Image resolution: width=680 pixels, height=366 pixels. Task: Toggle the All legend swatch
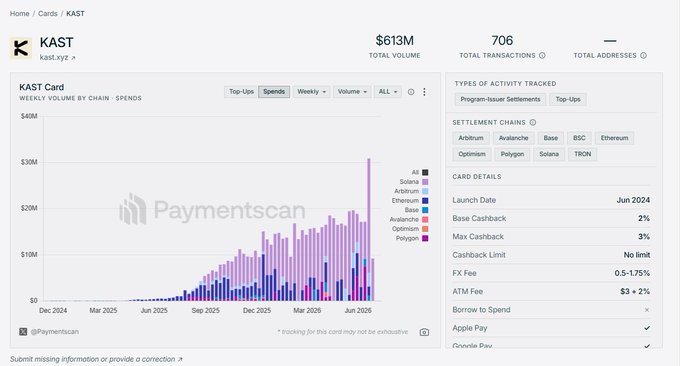425,172
